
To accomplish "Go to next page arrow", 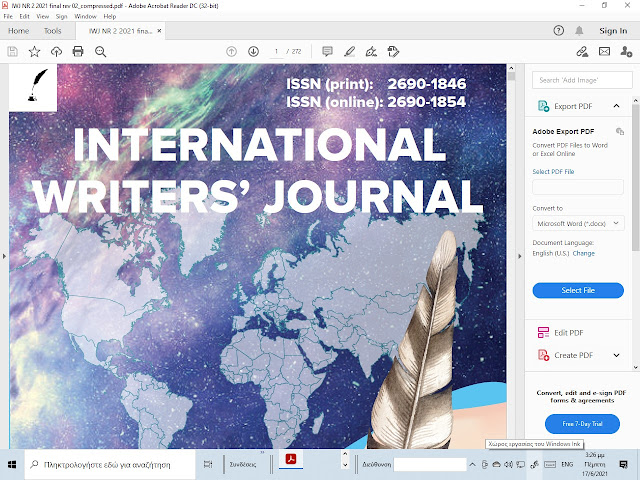I will [253, 51].
